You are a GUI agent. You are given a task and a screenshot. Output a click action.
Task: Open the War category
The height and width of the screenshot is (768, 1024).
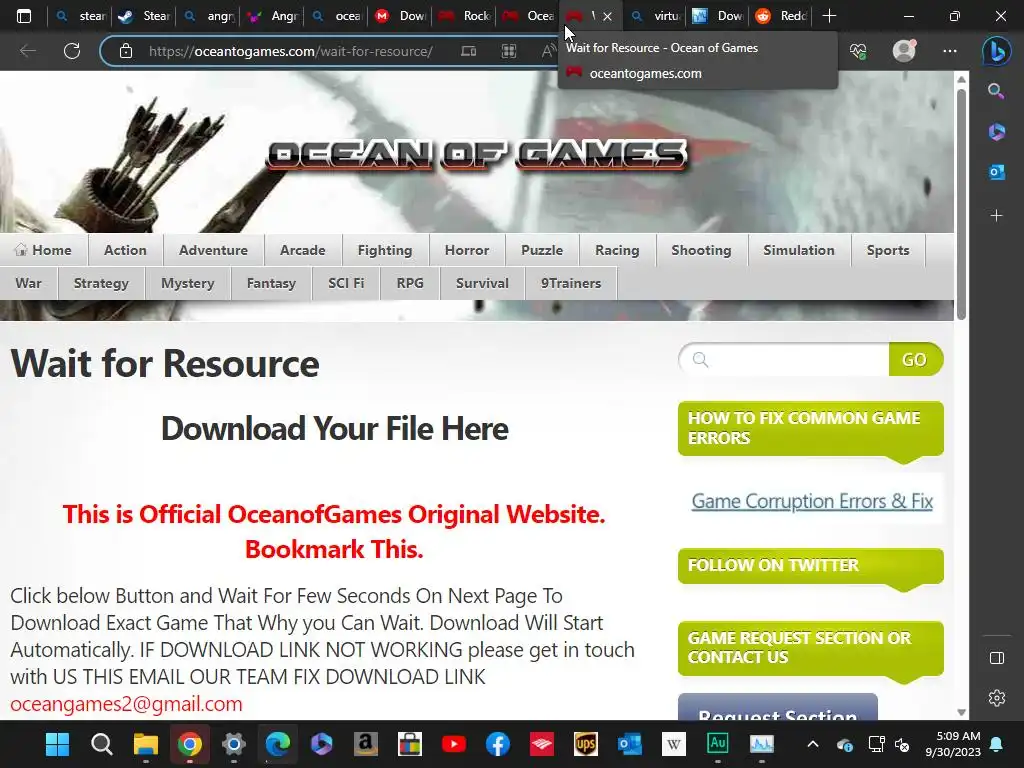pyautogui.click(x=29, y=283)
